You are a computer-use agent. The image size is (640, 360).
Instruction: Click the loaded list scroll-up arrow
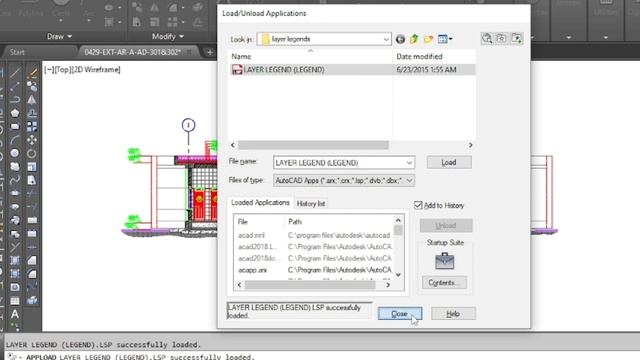pyautogui.click(x=398, y=220)
